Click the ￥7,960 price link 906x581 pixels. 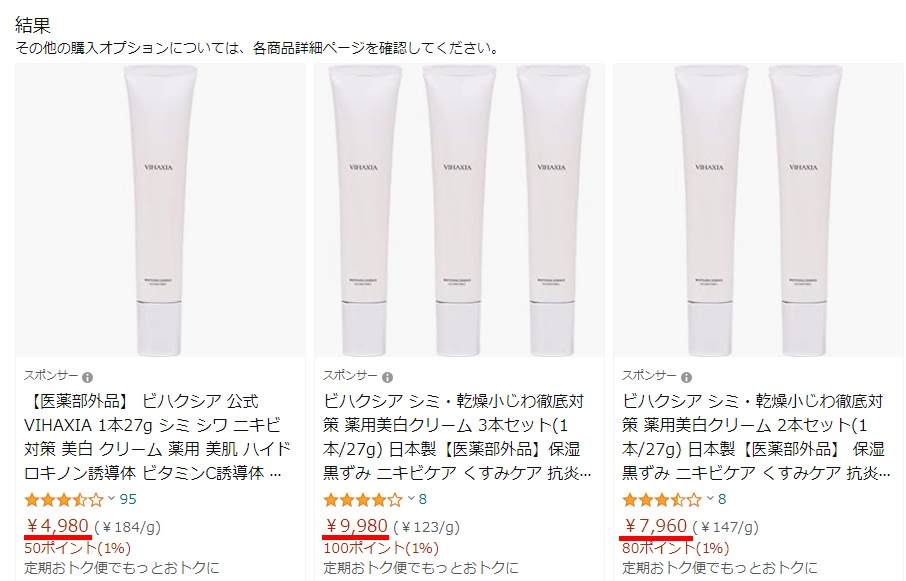655,526
